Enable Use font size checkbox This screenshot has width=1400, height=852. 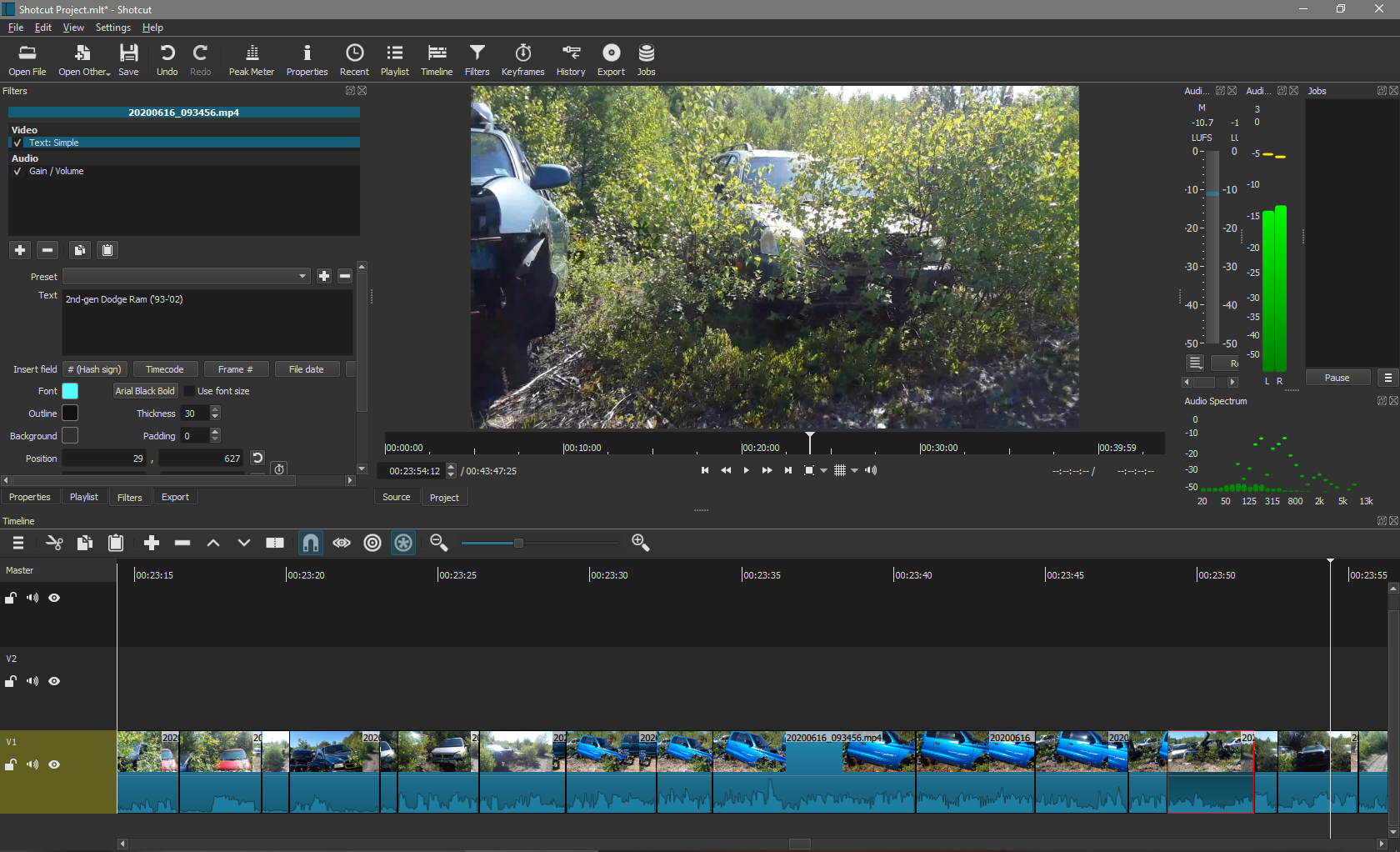[x=189, y=391]
